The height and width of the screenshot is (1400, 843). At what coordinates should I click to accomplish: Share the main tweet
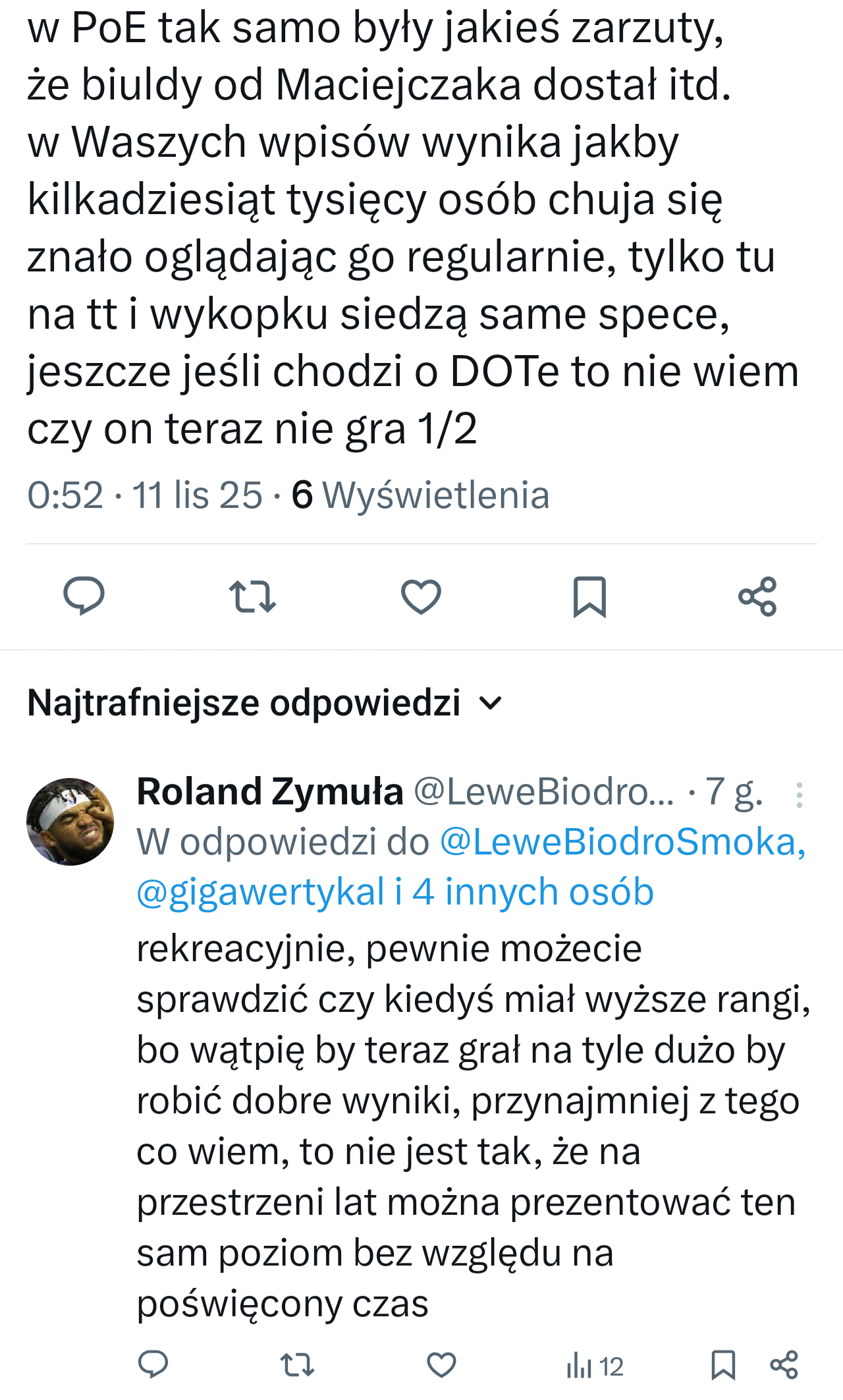pyautogui.click(x=757, y=596)
